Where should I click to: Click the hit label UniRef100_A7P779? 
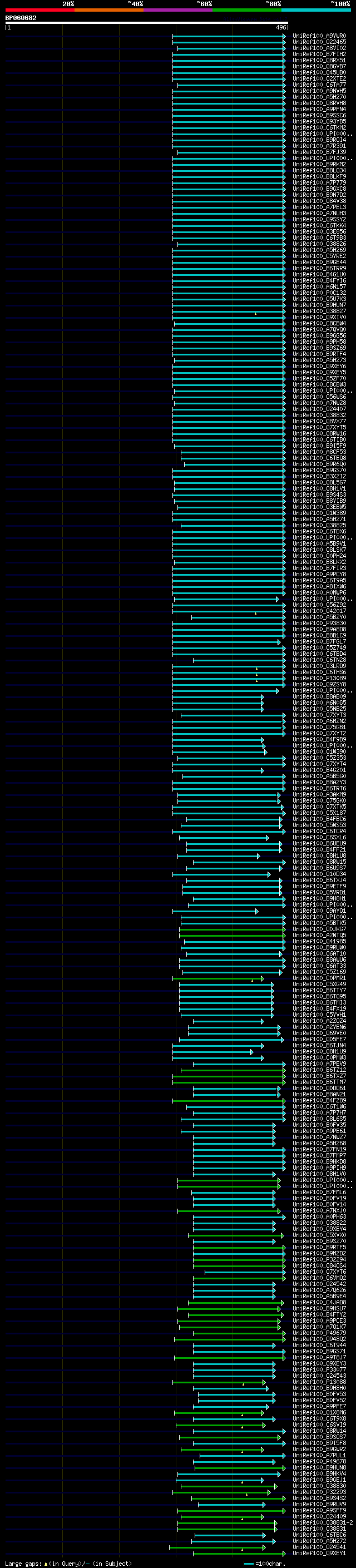click(x=319, y=182)
